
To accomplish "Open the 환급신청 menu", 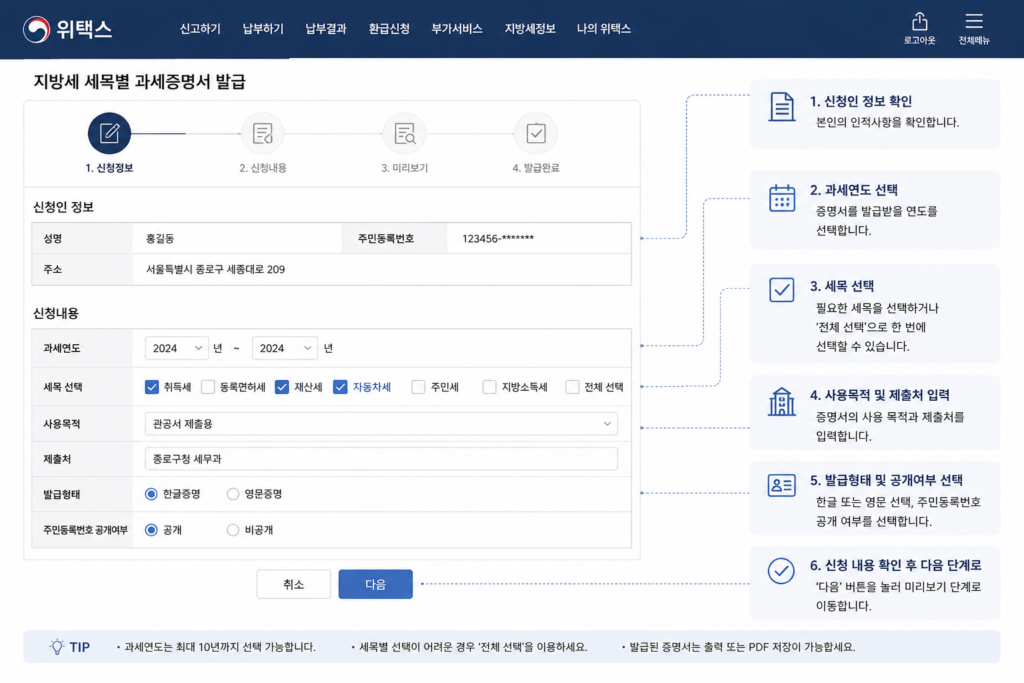I will (389, 29).
